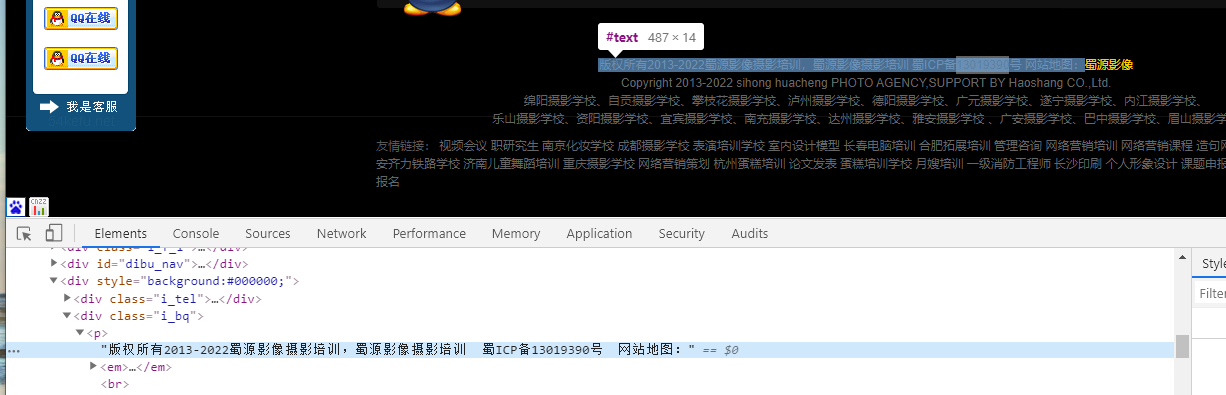Toggle the device toolbar icon
This screenshot has height=395, width=1226.
(x=54, y=233)
